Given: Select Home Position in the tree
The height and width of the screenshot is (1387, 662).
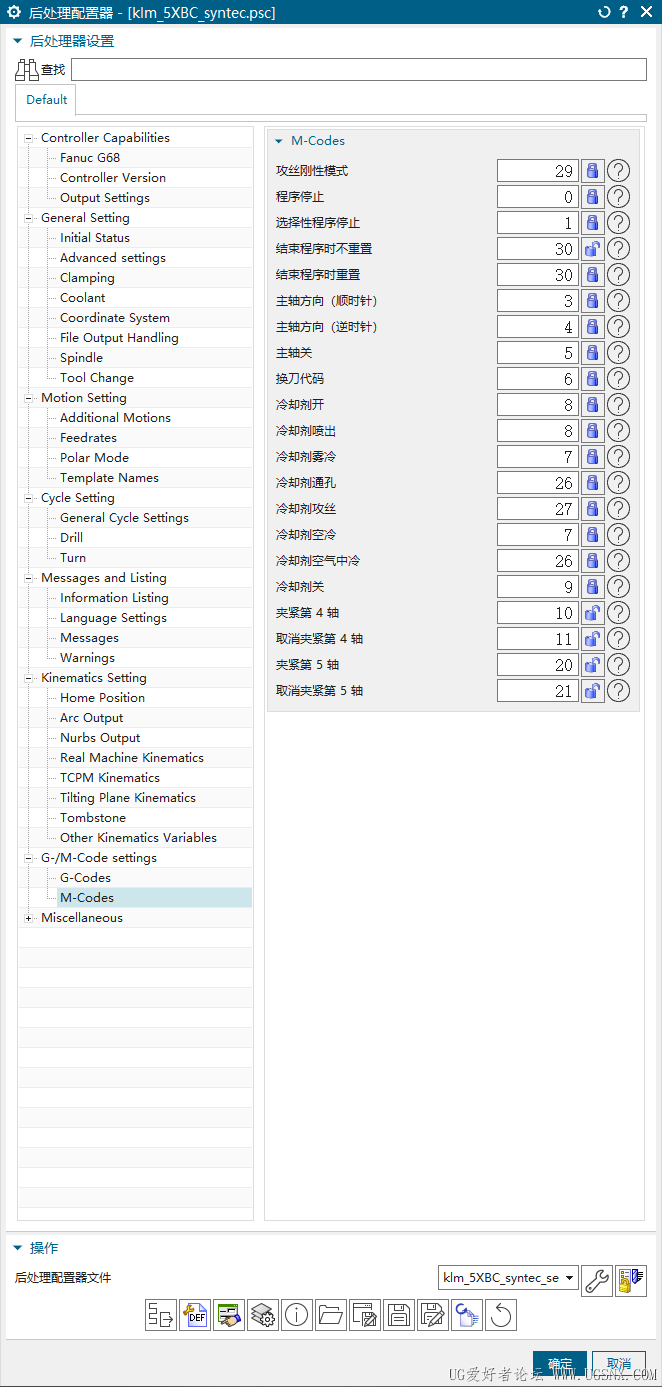Looking at the screenshot, I should pos(102,698).
